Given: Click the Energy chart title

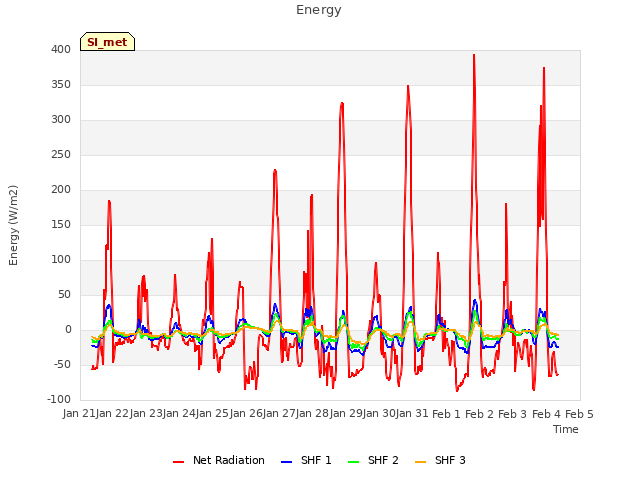Looking at the screenshot, I should [x=319, y=10].
